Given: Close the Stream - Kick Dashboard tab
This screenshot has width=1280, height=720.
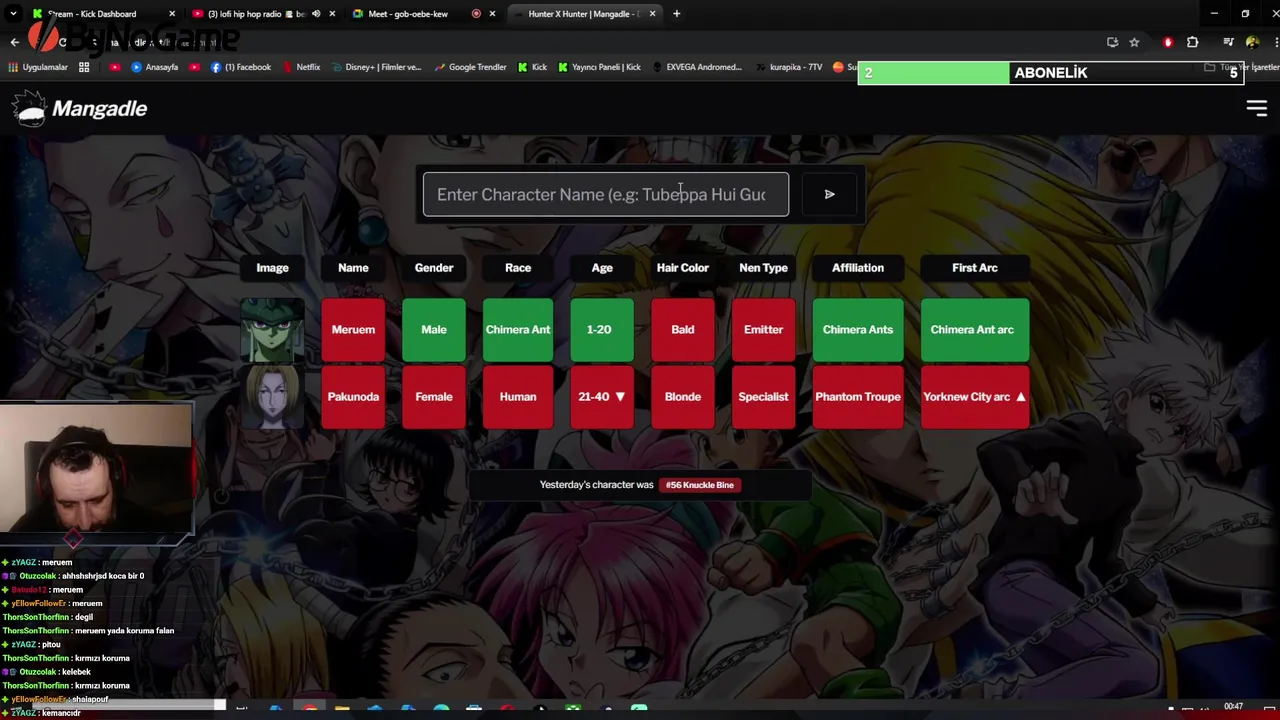Looking at the screenshot, I should 172,14.
